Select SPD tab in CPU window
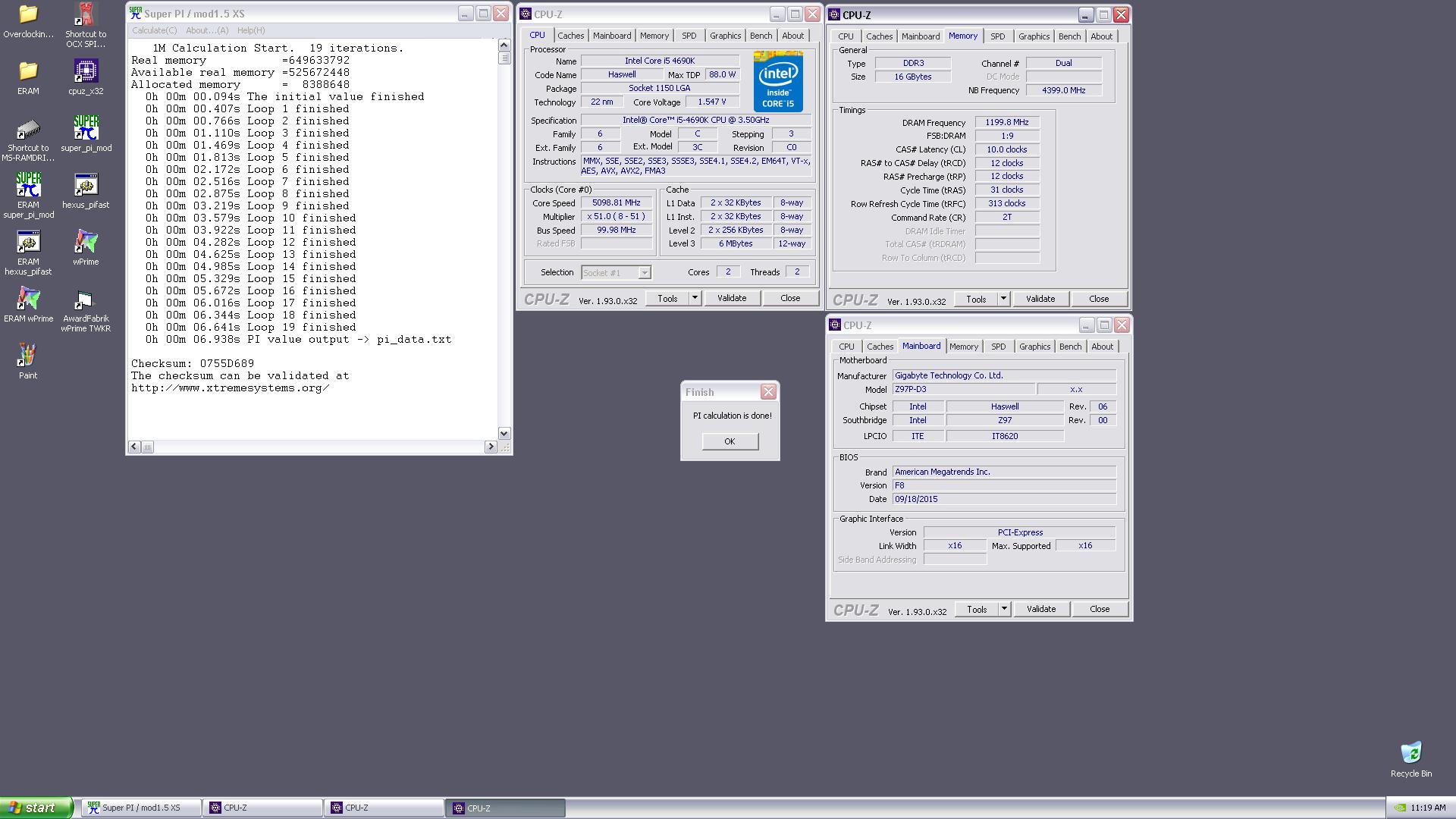The image size is (1456, 819). [x=689, y=36]
